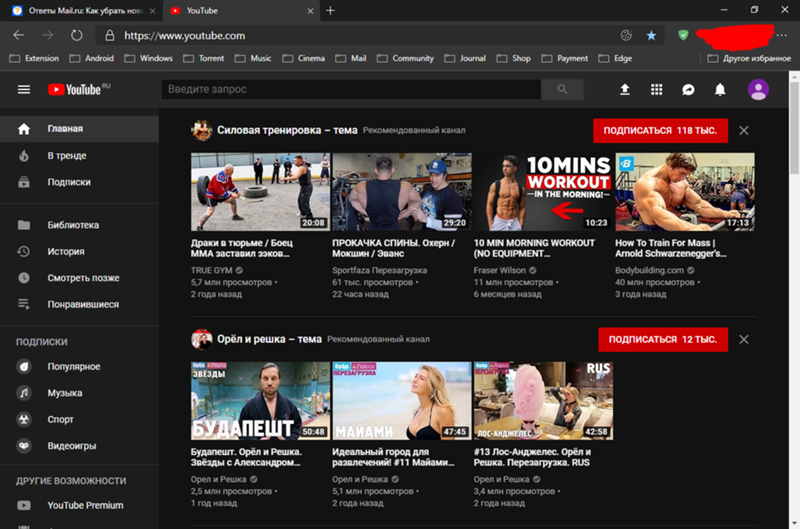This screenshot has width=800, height=529.
Task: Open the purple account avatar
Action: [x=758, y=90]
